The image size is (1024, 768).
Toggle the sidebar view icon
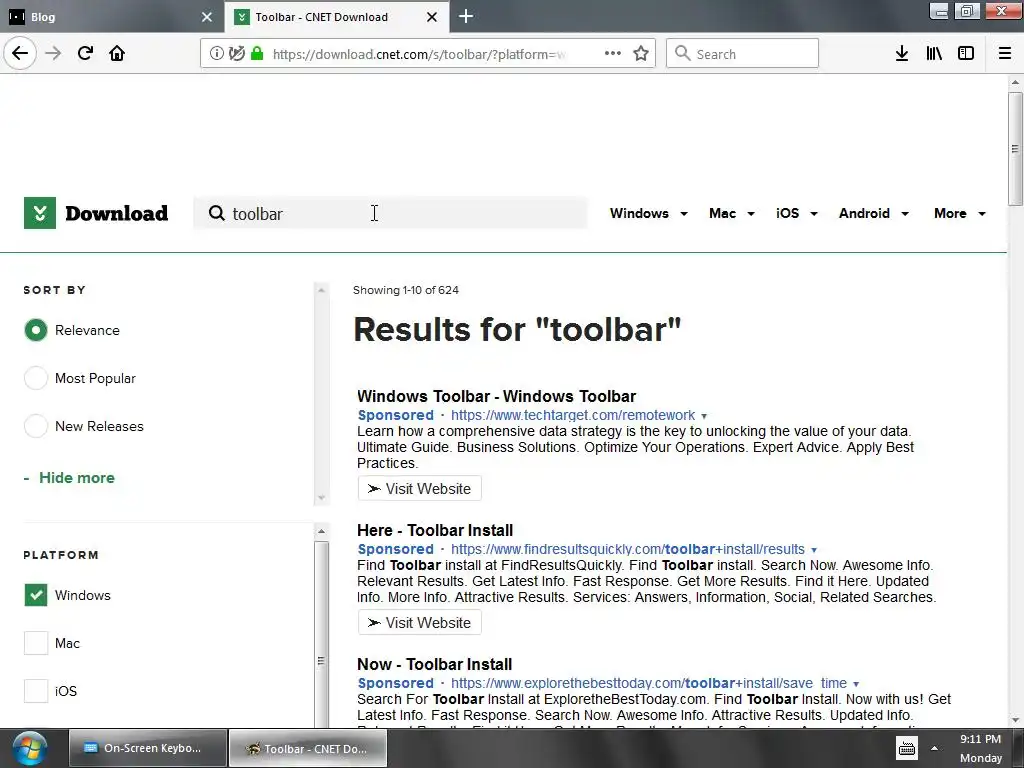pyautogui.click(x=966, y=54)
